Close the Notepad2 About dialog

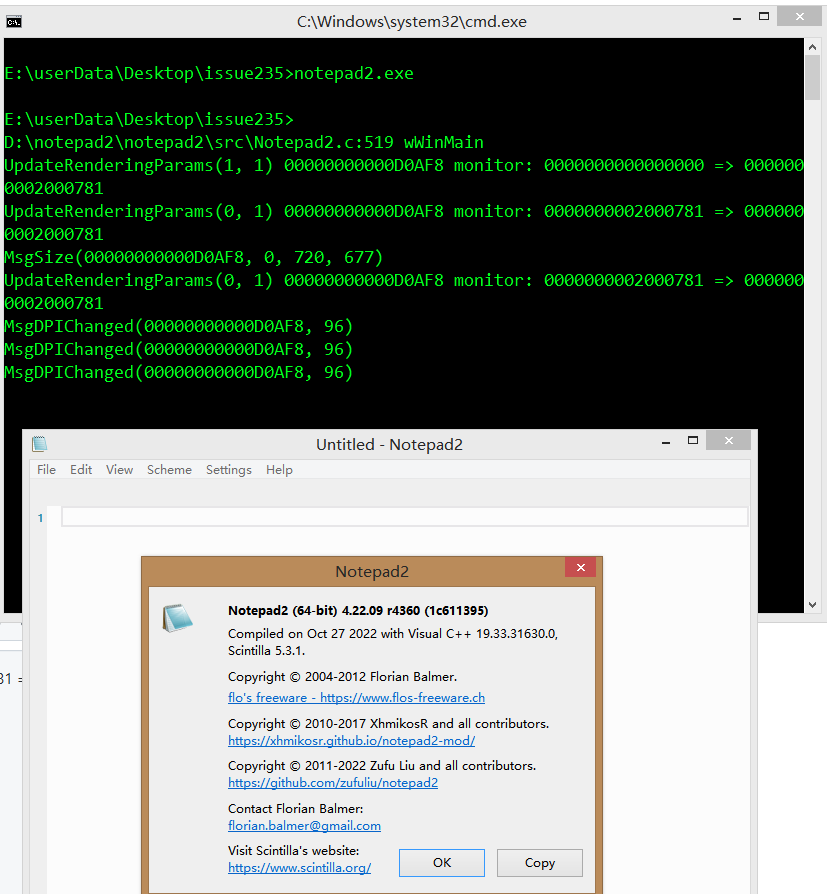(x=581, y=567)
